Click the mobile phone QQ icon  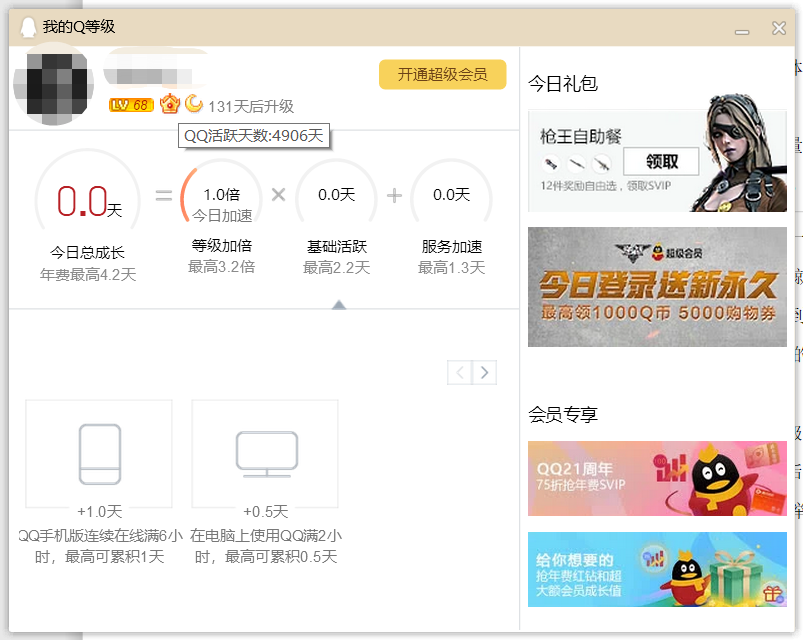tap(99, 454)
